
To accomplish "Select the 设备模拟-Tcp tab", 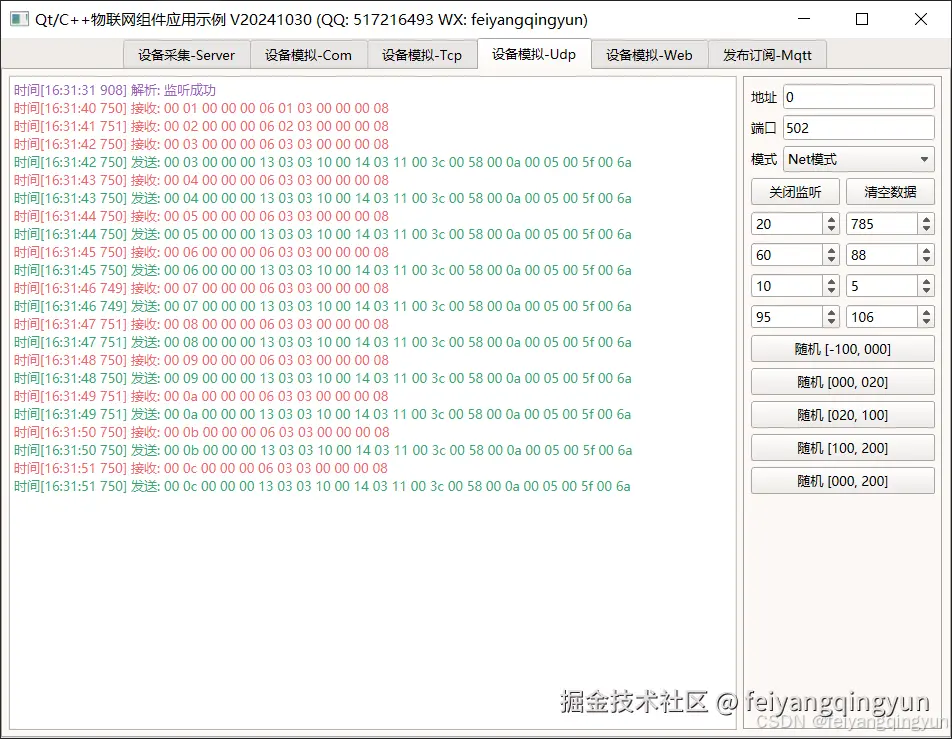I will (x=422, y=55).
